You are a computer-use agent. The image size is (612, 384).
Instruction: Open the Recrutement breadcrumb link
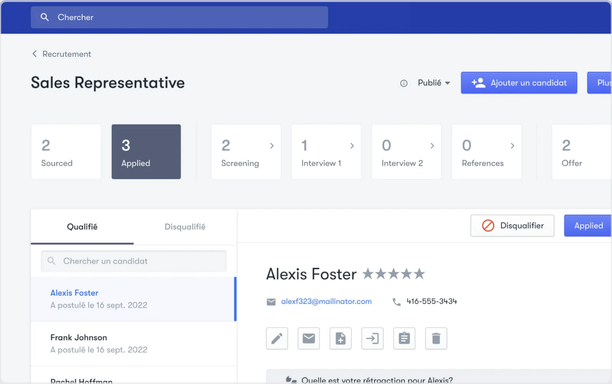click(66, 54)
